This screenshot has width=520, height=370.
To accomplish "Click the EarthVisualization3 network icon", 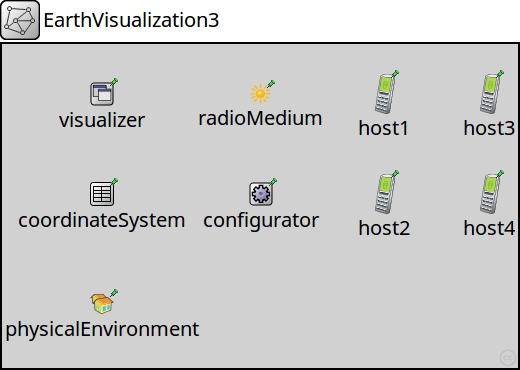I will (20, 20).
